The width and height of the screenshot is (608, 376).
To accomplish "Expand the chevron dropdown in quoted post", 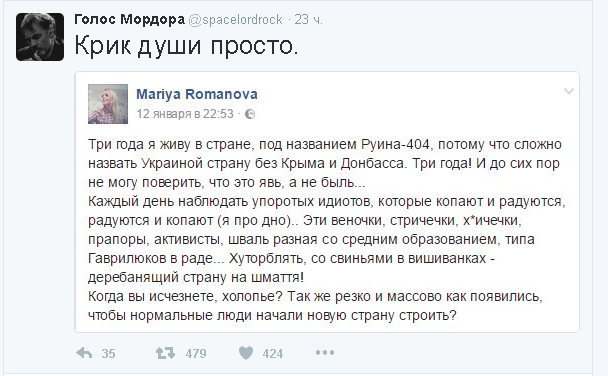I will (x=568, y=91).
